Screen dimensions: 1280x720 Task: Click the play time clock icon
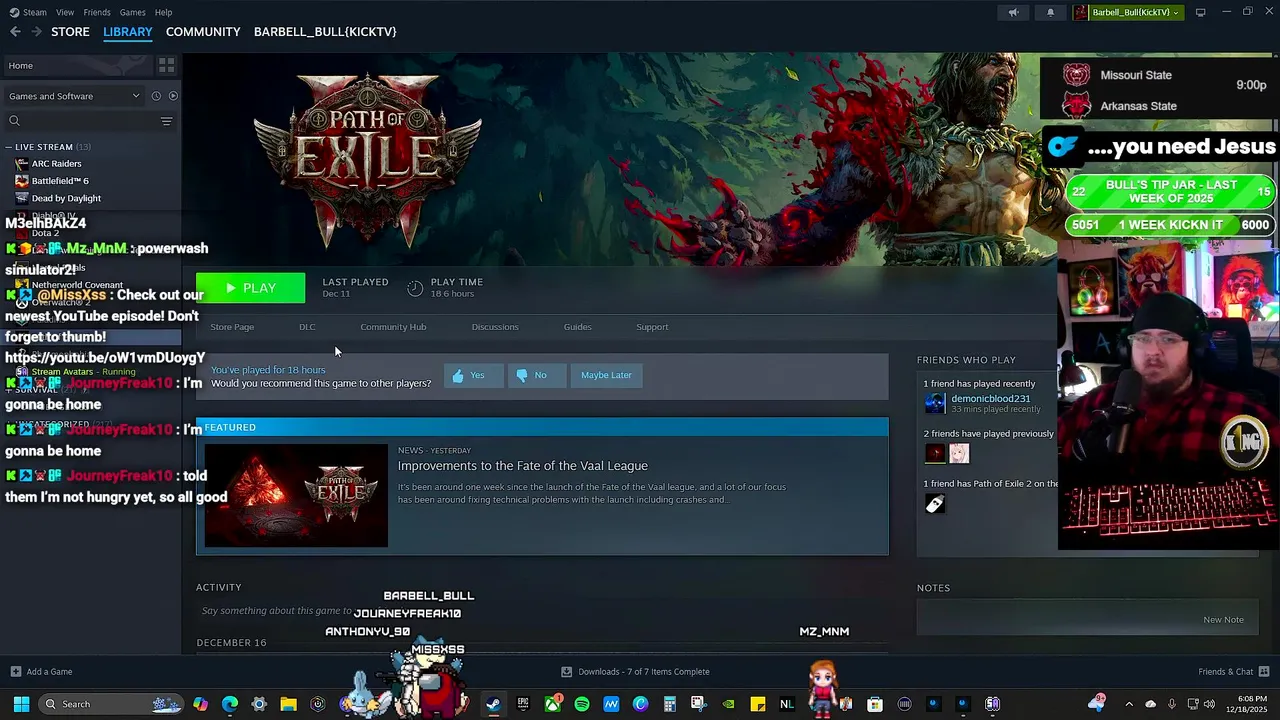[415, 288]
